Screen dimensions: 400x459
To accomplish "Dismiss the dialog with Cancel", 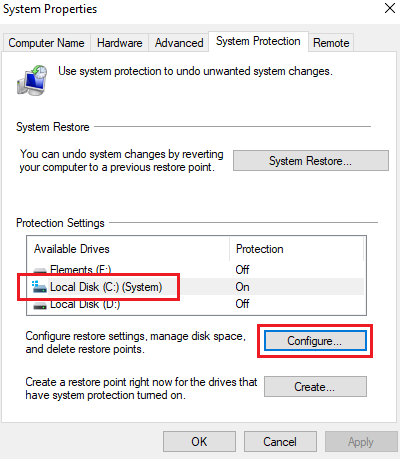I will [280, 442].
